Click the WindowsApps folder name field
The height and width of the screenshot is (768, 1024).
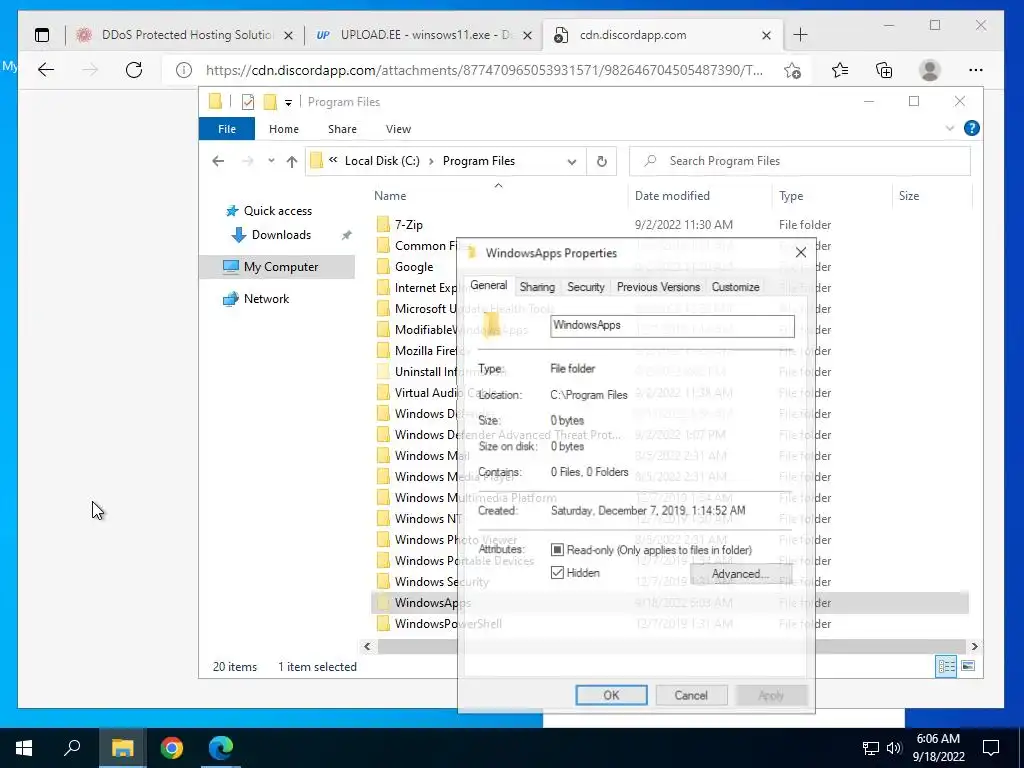click(672, 326)
